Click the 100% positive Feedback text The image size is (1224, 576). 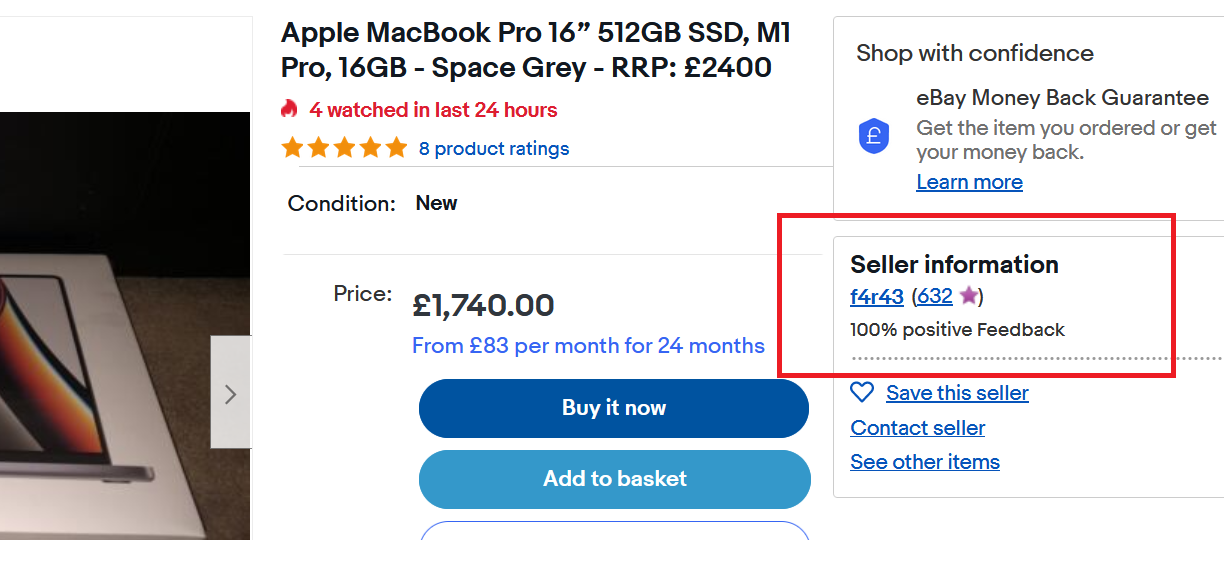coord(957,330)
